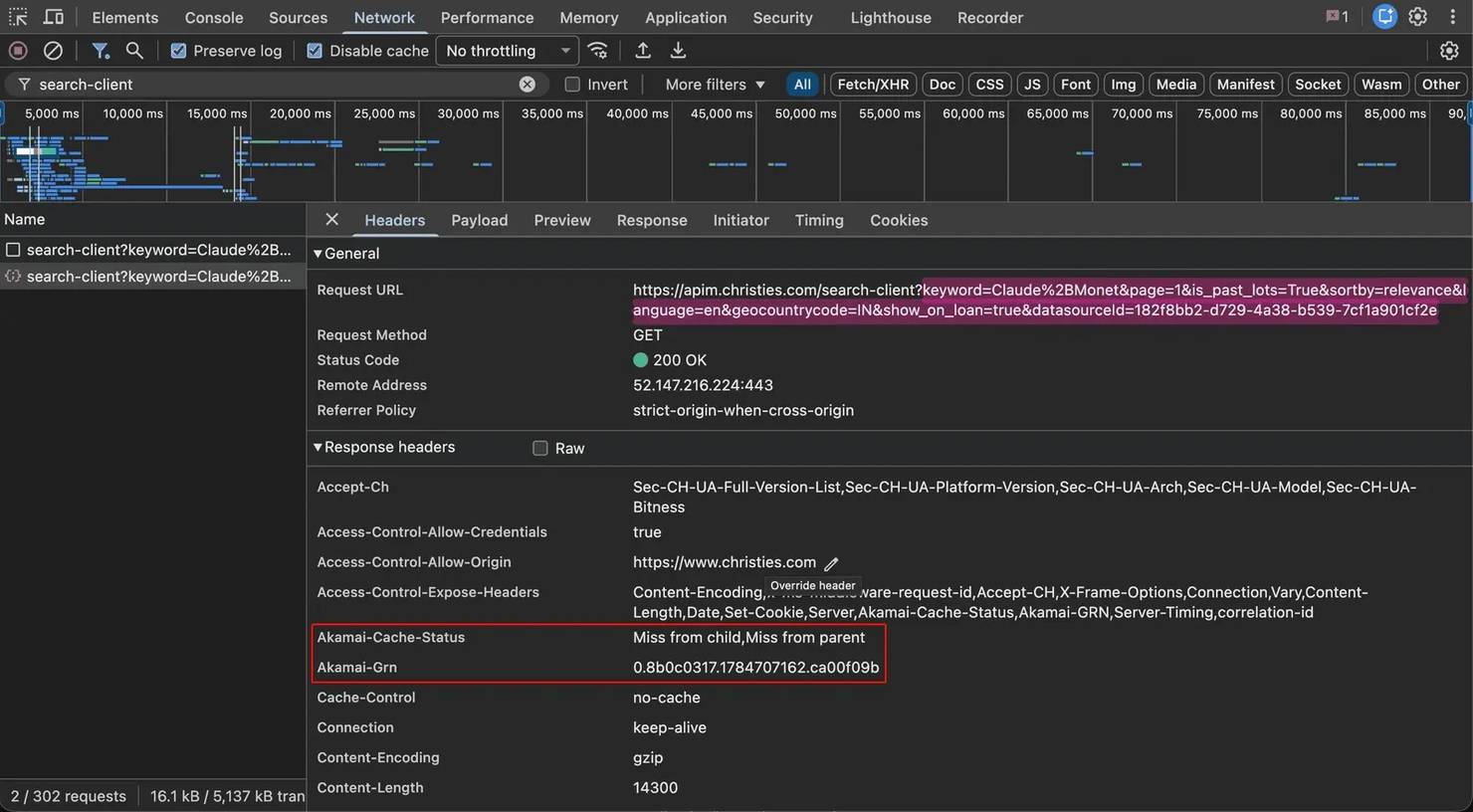This screenshot has width=1473, height=812.
Task: Open the Lighthouse panel
Action: coord(891,18)
